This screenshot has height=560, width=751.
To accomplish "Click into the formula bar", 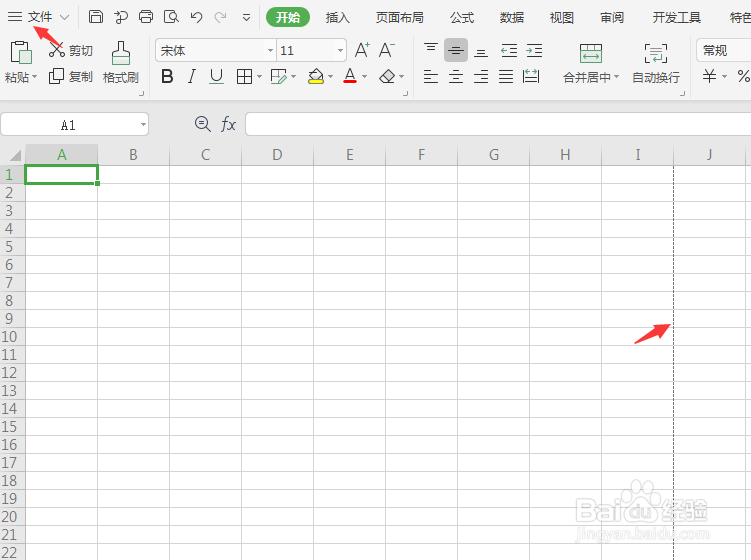I will (498, 125).
